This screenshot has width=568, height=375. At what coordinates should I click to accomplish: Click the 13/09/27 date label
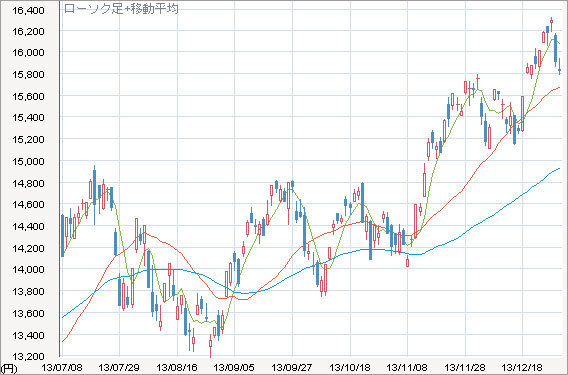point(292,368)
